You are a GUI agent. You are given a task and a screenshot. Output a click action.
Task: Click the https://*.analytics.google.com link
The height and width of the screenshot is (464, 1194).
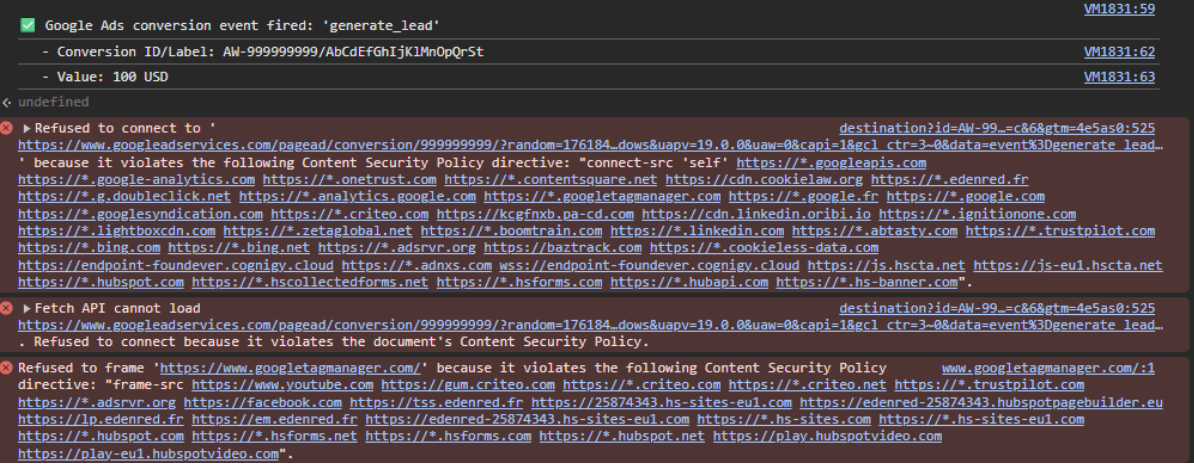click(357, 196)
